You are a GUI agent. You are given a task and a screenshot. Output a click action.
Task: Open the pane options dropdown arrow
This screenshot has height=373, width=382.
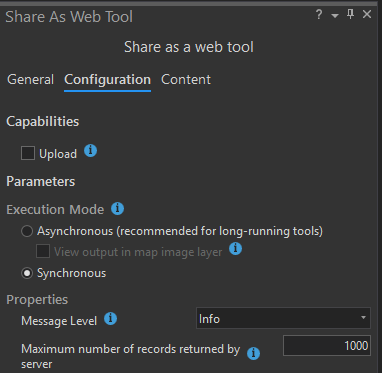coord(335,16)
